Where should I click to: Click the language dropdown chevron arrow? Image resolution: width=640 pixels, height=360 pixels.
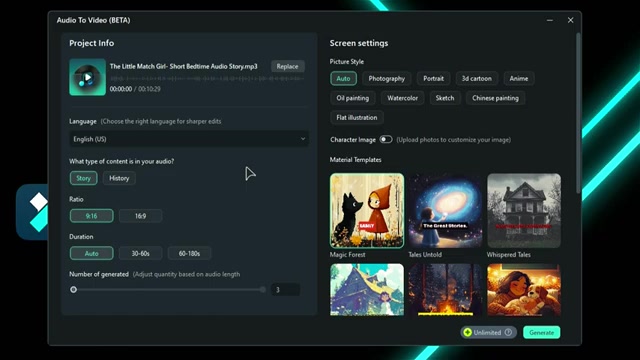[x=303, y=139]
